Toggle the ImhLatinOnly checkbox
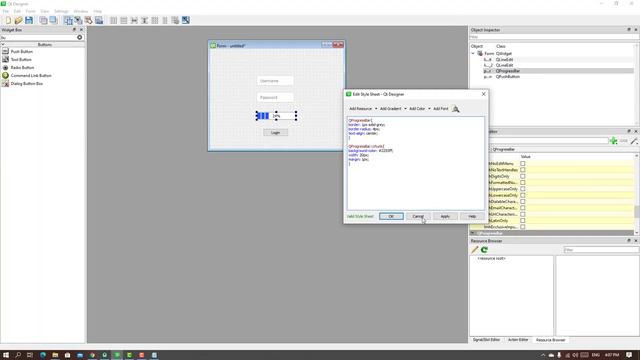640x360 pixels. [522, 220]
